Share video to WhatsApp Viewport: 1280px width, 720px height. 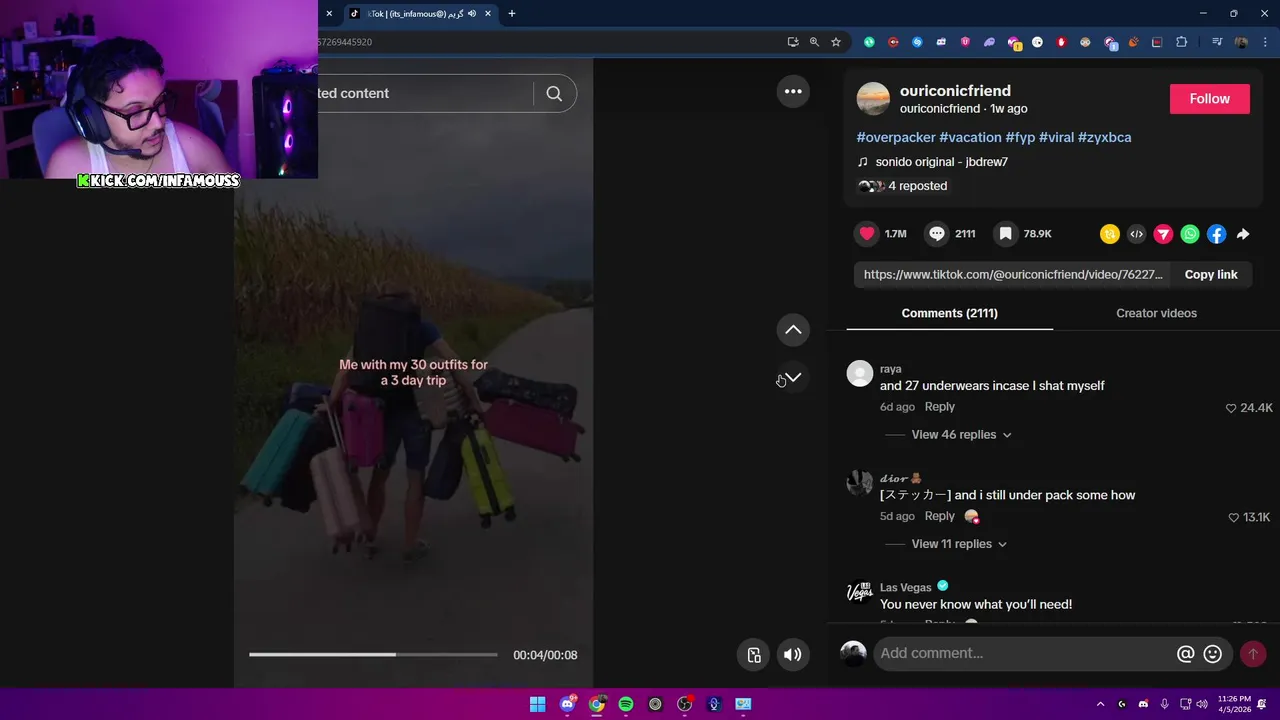pos(1190,234)
